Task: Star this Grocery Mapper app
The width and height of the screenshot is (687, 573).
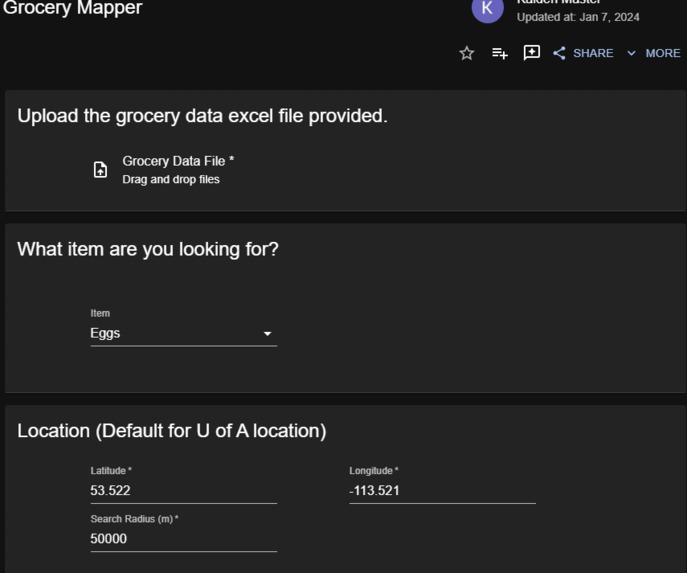Action: [467, 53]
